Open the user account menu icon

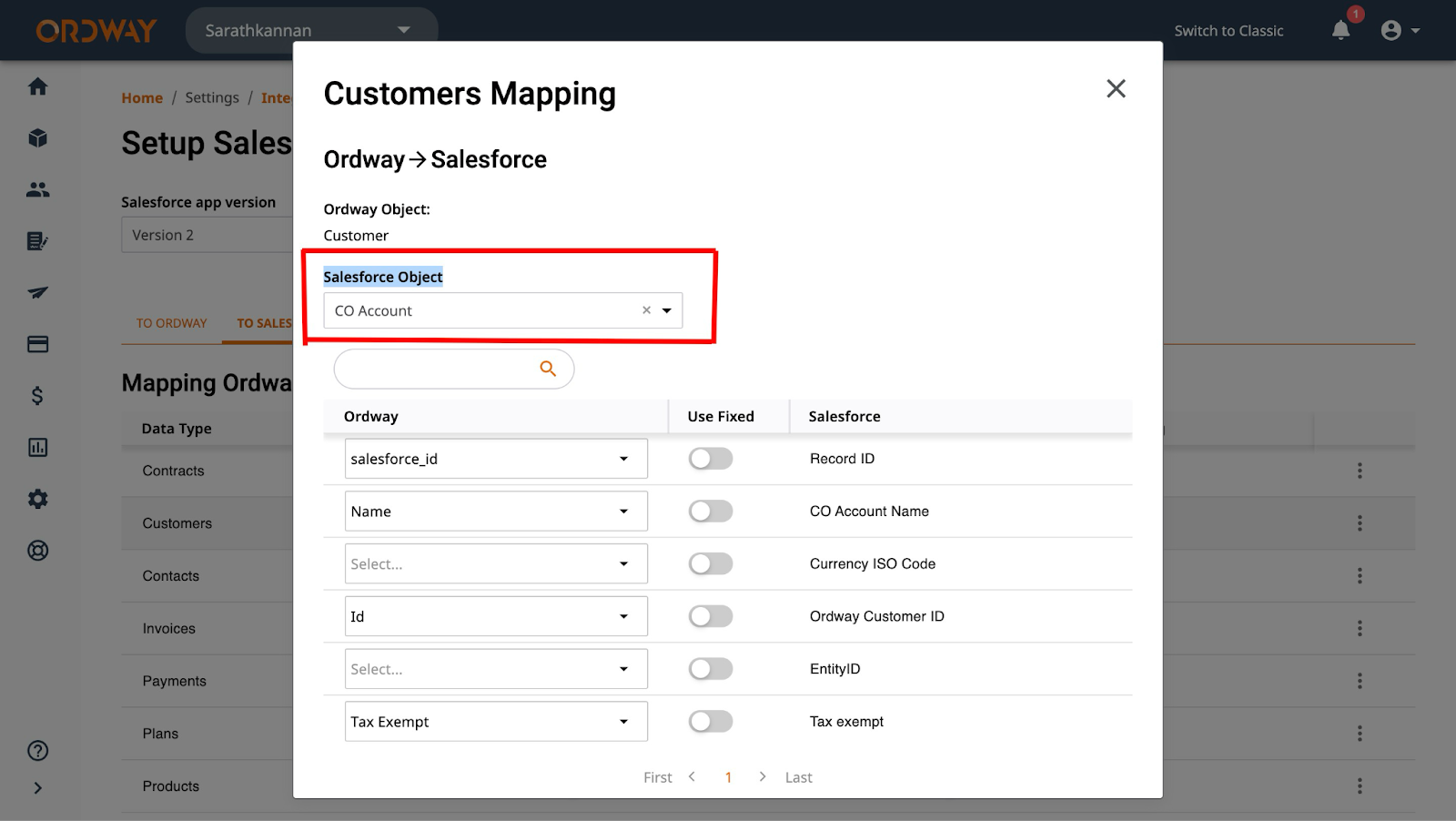tap(1400, 30)
